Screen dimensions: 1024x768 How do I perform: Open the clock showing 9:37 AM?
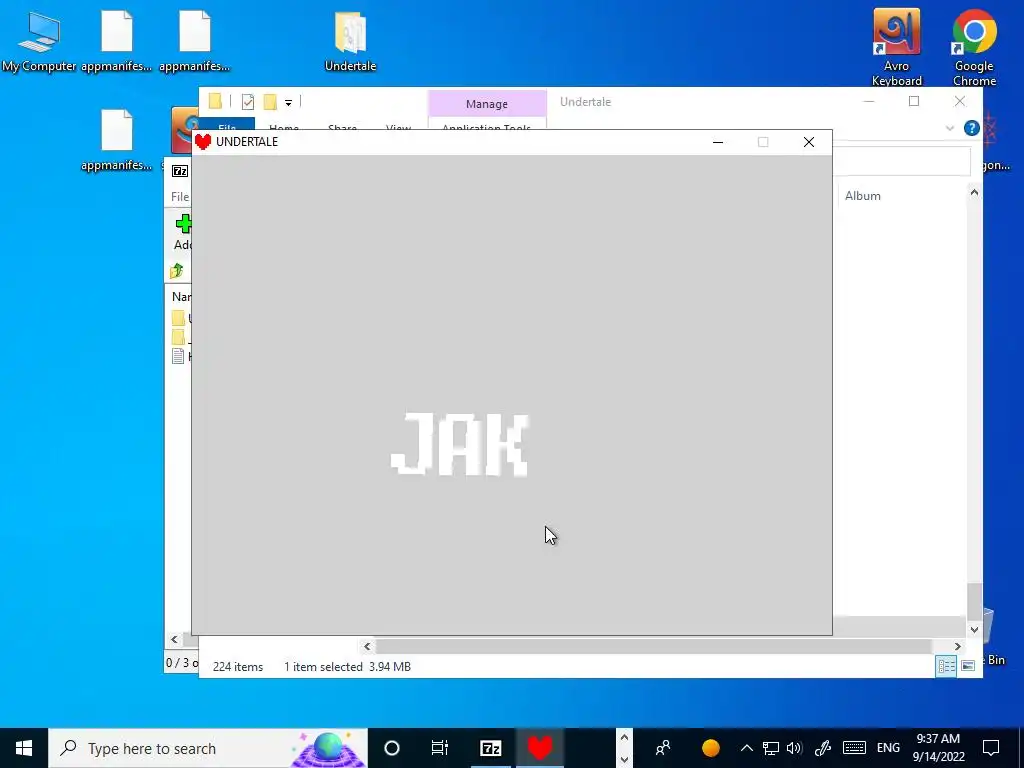[x=938, y=748]
